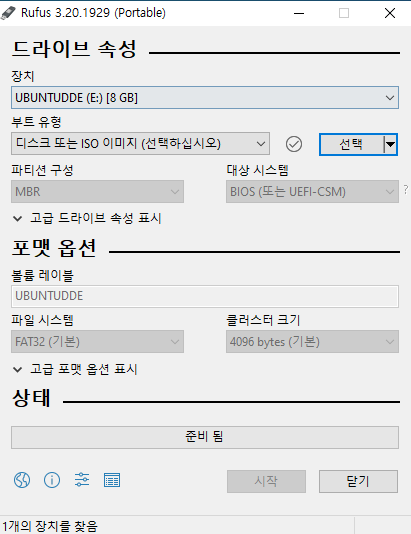Open the 4096 bytes cluster size dropdown

pyautogui.click(x=312, y=341)
